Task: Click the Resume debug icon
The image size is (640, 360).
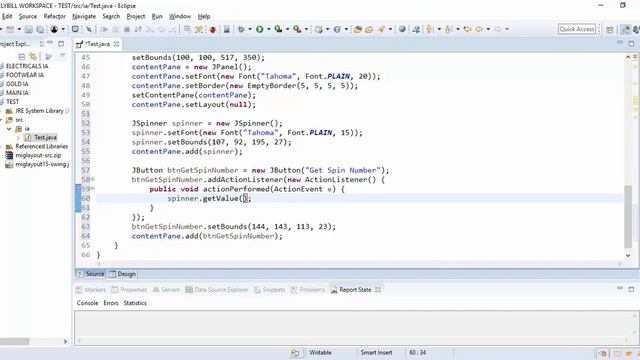Action: [x=104, y=29]
